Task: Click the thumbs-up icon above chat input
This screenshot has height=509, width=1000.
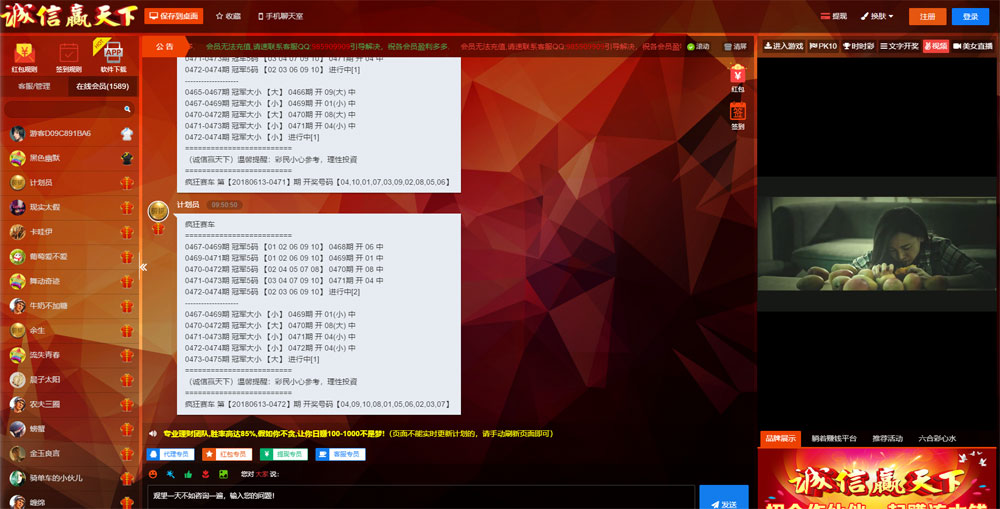Action: click(x=187, y=473)
